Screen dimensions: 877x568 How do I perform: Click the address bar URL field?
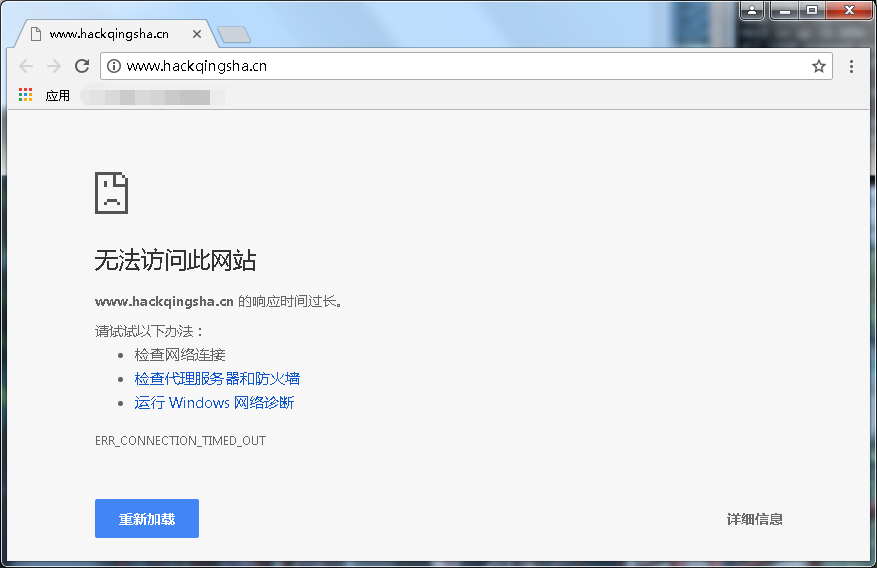[467, 66]
